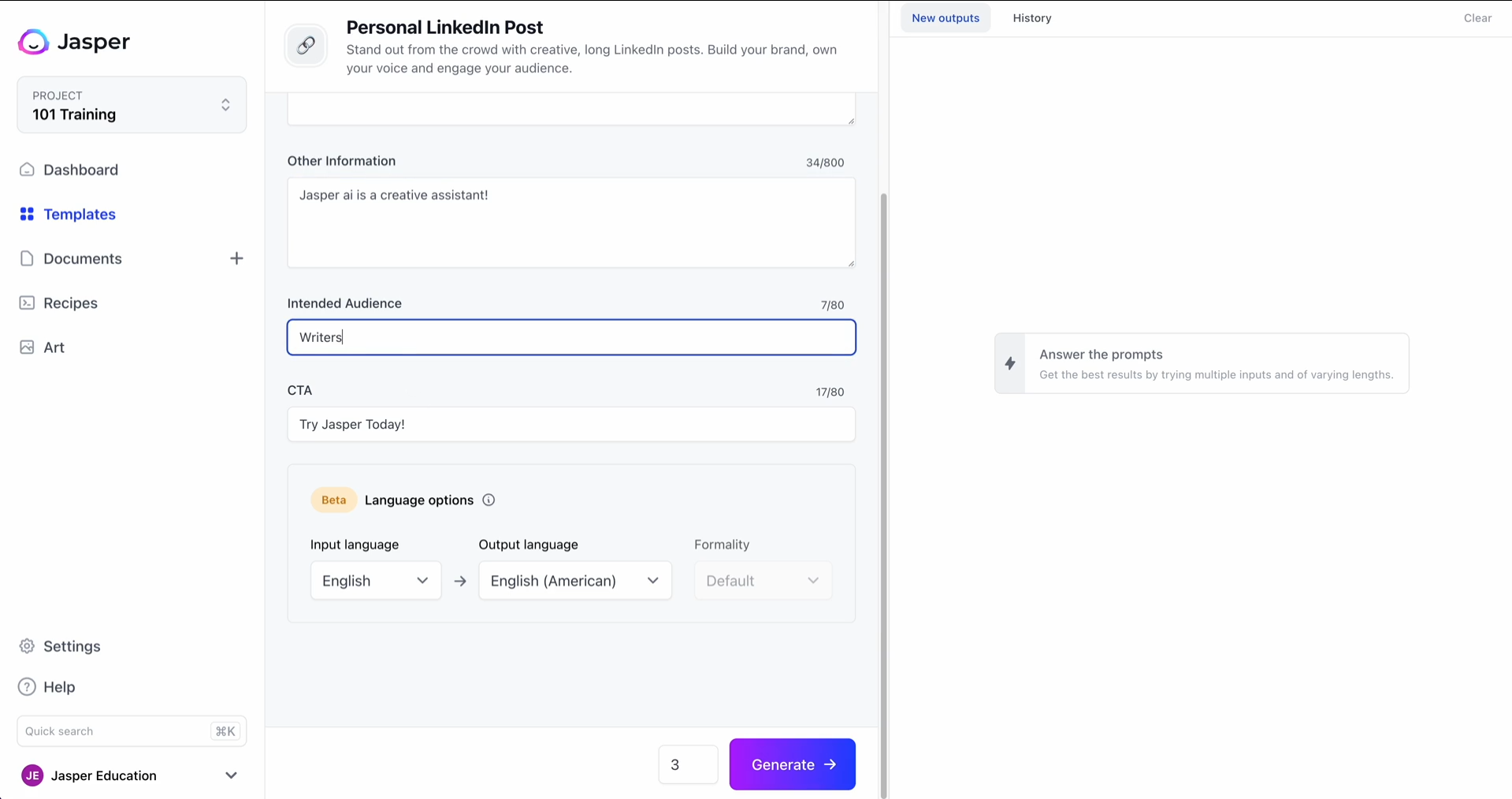Click the 17/80 character counter
Viewport: 1512px width, 799px height.
tap(830, 392)
